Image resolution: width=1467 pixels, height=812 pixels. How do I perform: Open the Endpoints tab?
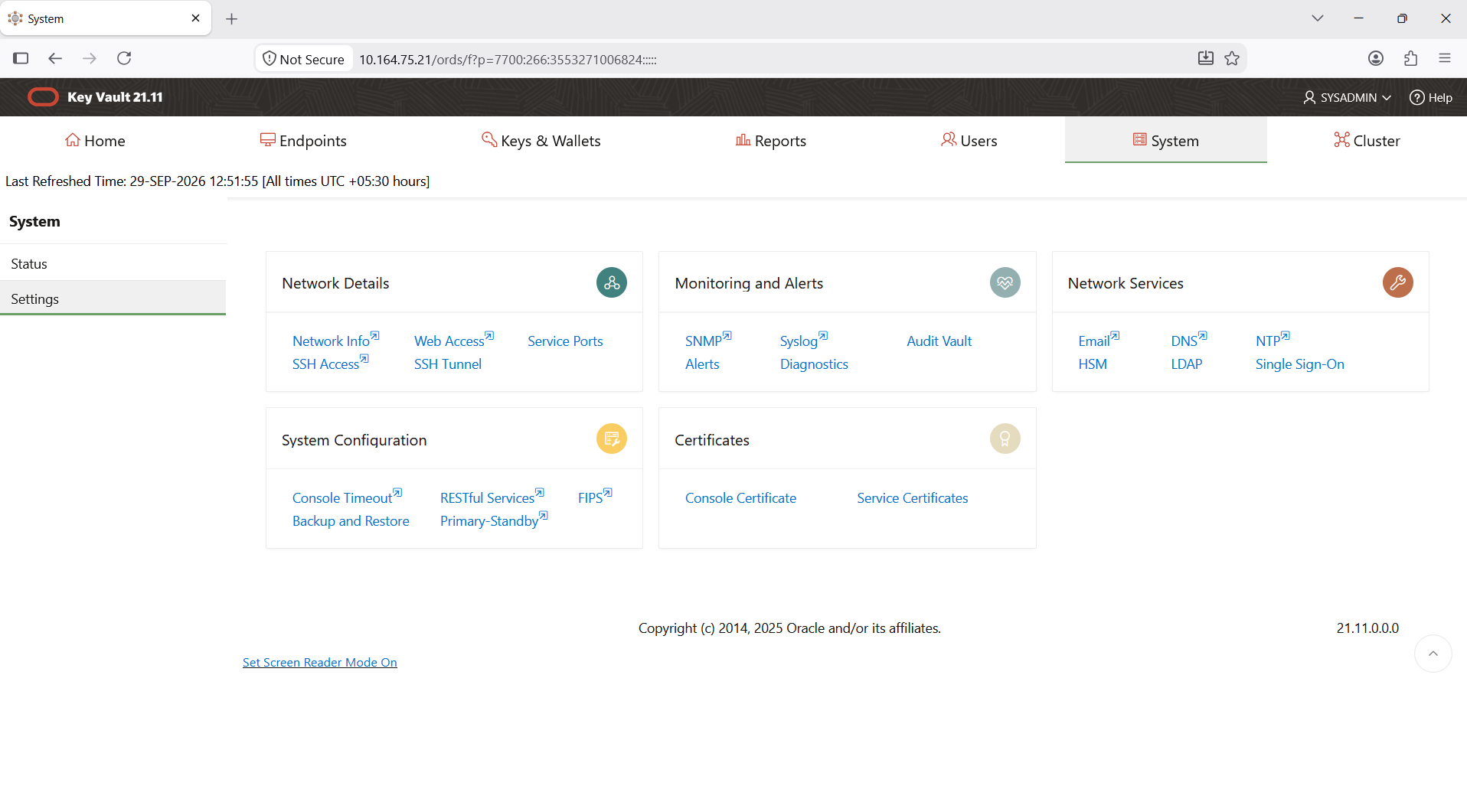point(303,140)
